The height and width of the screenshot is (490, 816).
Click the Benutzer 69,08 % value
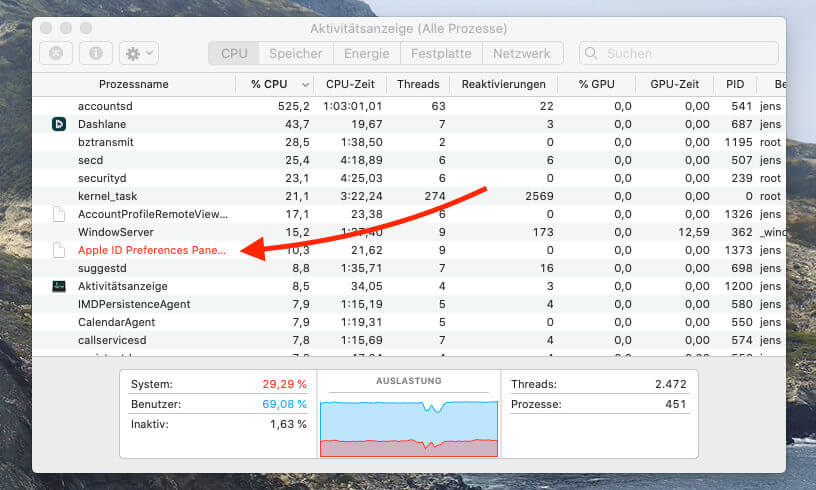click(x=284, y=404)
